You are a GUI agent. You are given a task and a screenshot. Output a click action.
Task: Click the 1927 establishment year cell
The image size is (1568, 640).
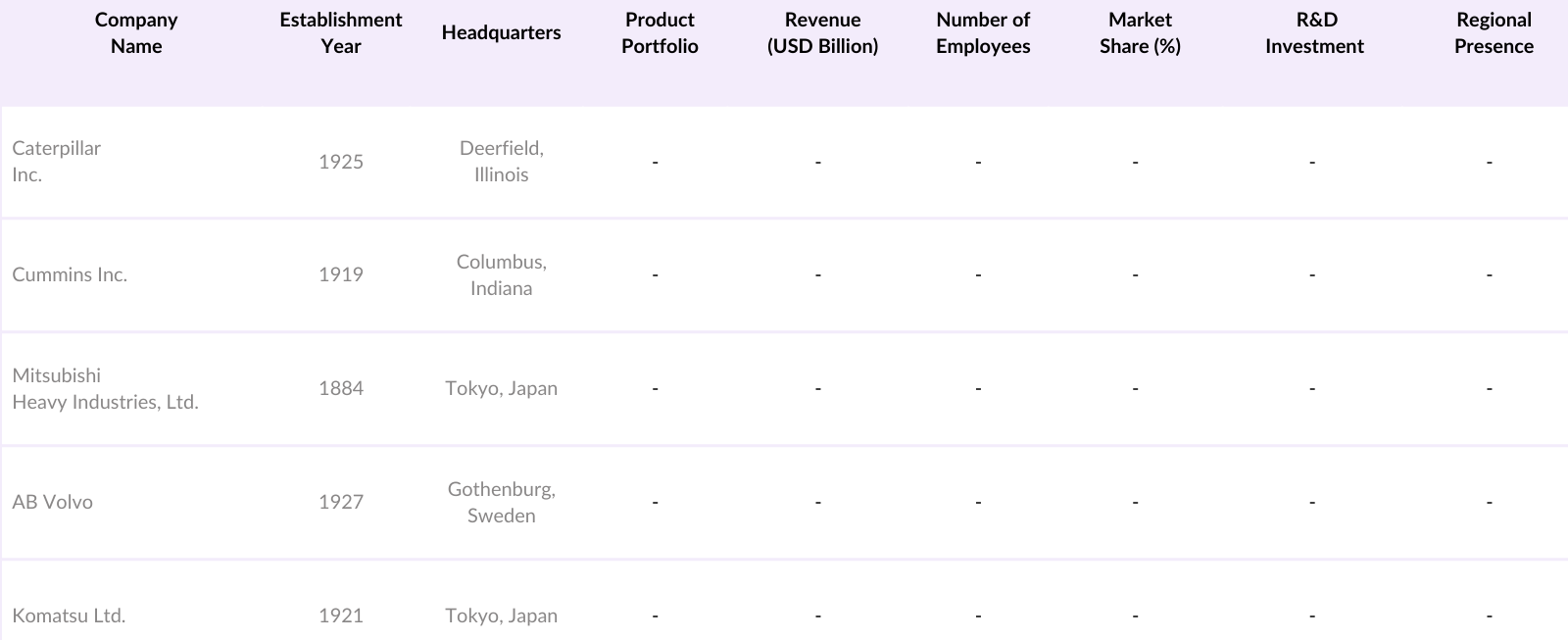tap(341, 503)
